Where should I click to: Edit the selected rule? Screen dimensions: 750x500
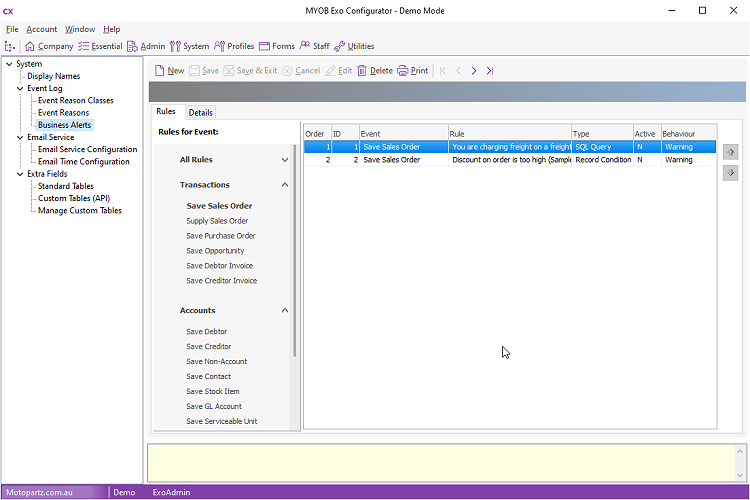coord(339,71)
